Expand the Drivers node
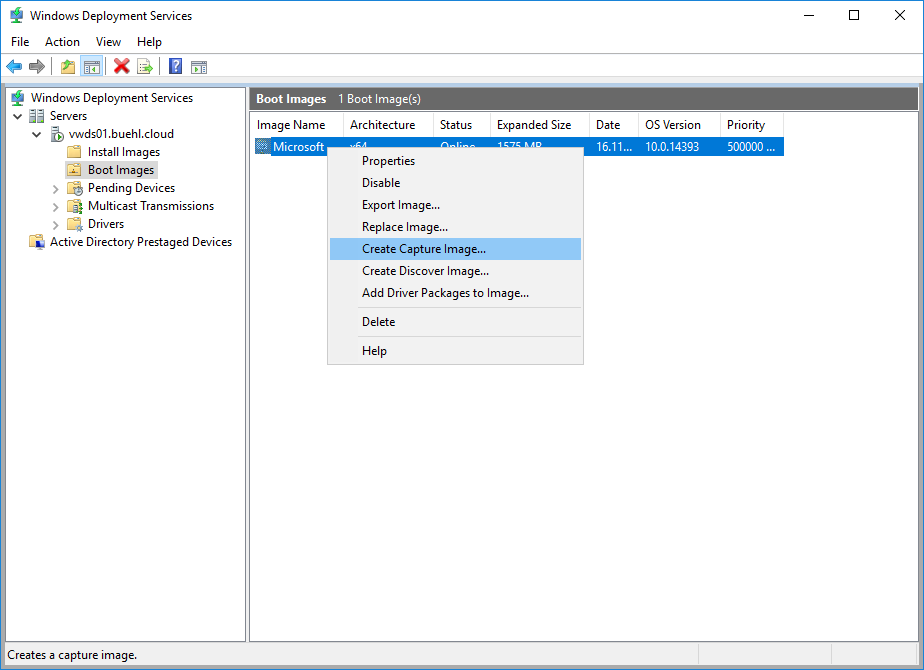 pyautogui.click(x=55, y=225)
